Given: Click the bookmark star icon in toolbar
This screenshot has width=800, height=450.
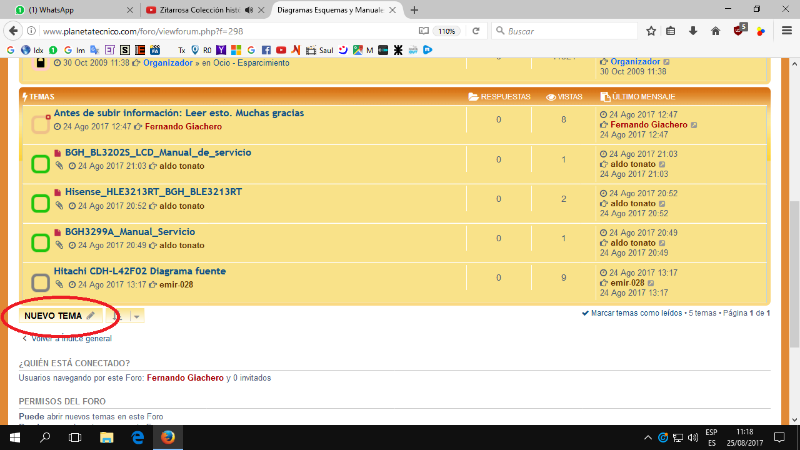Looking at the screenshot, I should pos(651,31).
